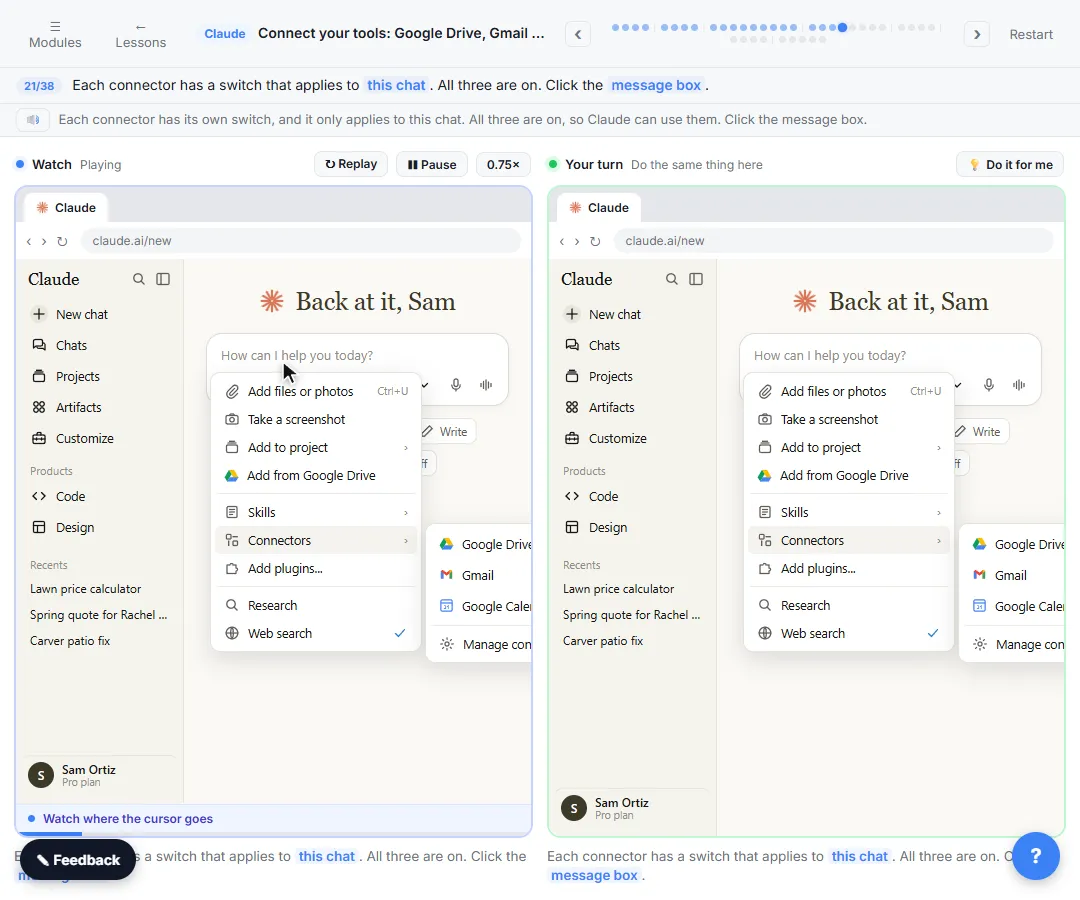The height and width of the screenshot is (900, 1080).
Task: Toggle Web search in Your turn menu
Action: click(849, 634)
